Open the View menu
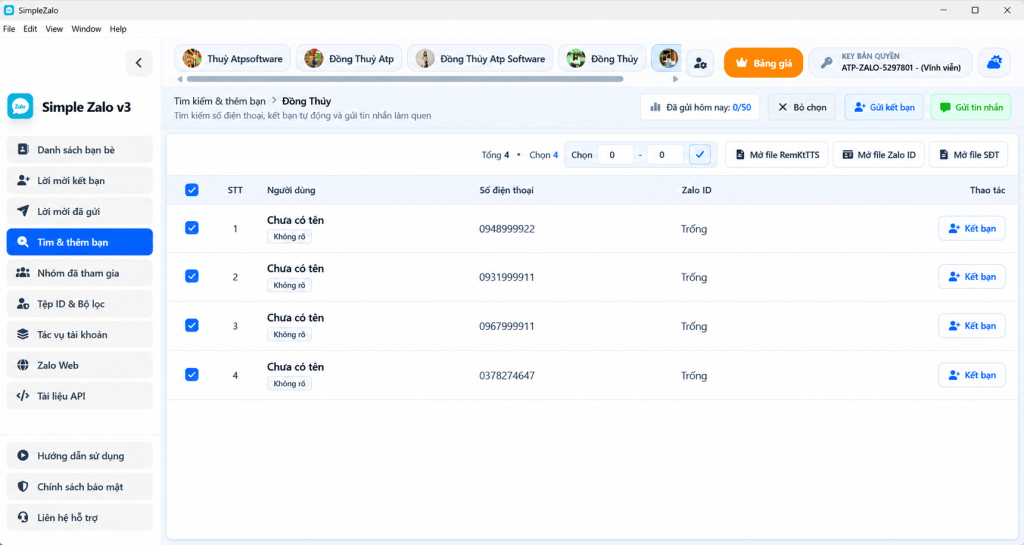 pyautogui.click(x=54, y=29)
